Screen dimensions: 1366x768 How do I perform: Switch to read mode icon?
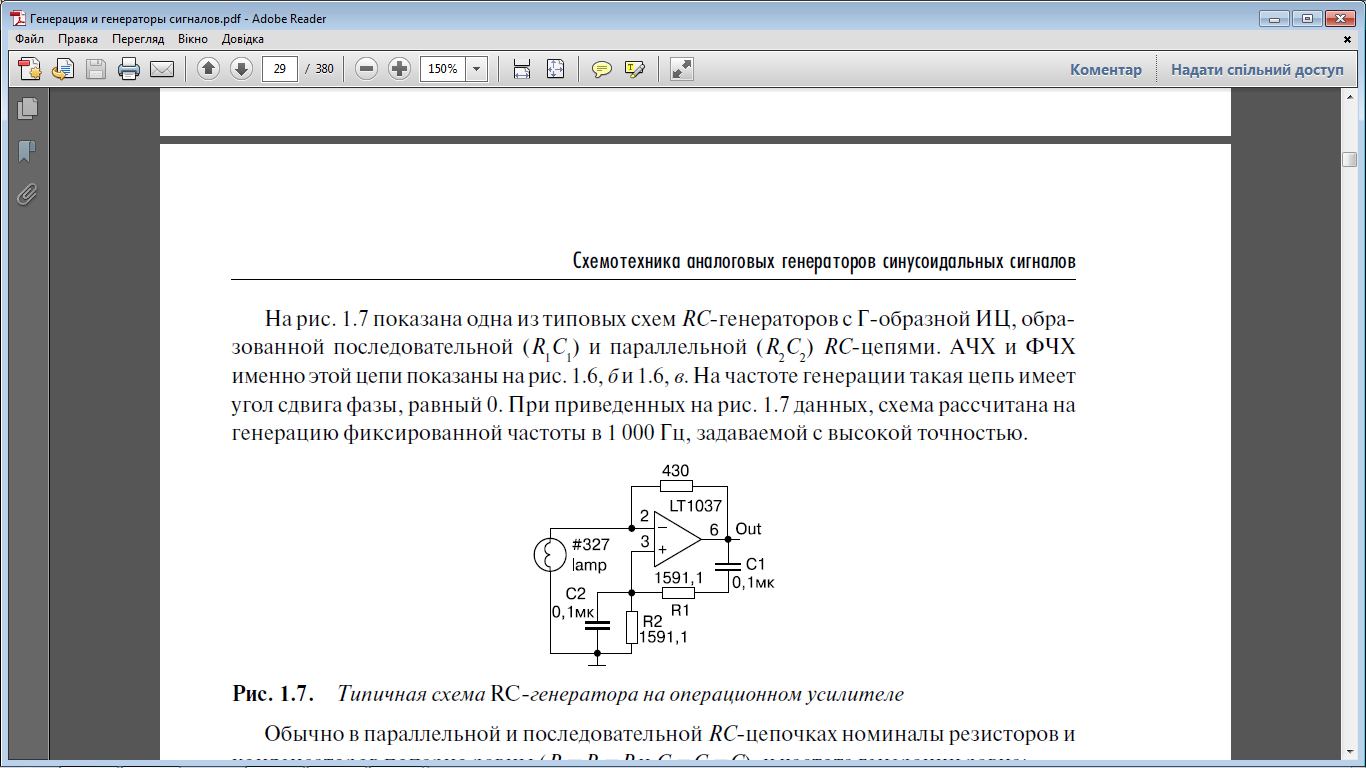click(682, 69)
